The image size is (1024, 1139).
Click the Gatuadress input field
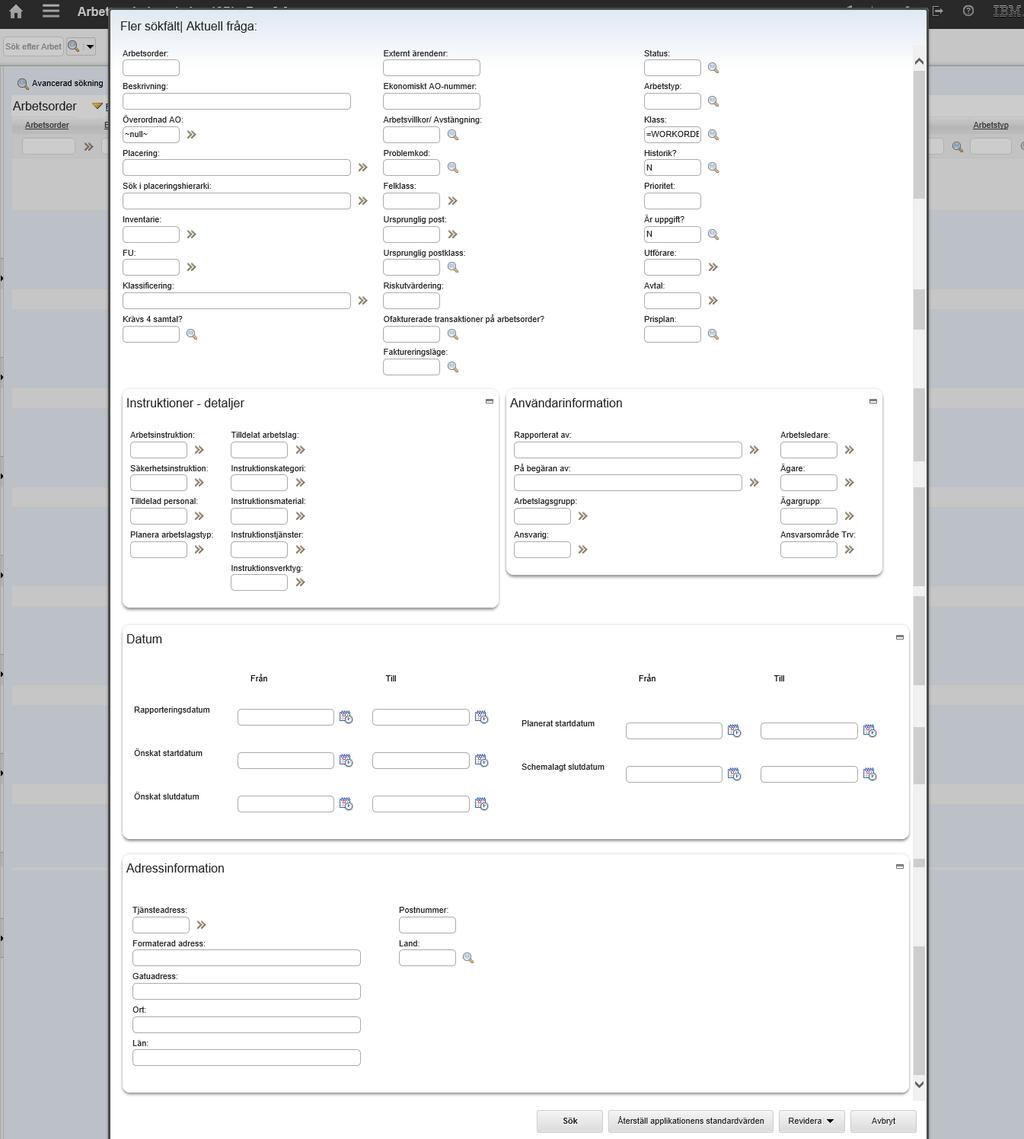tap(246, 992)
